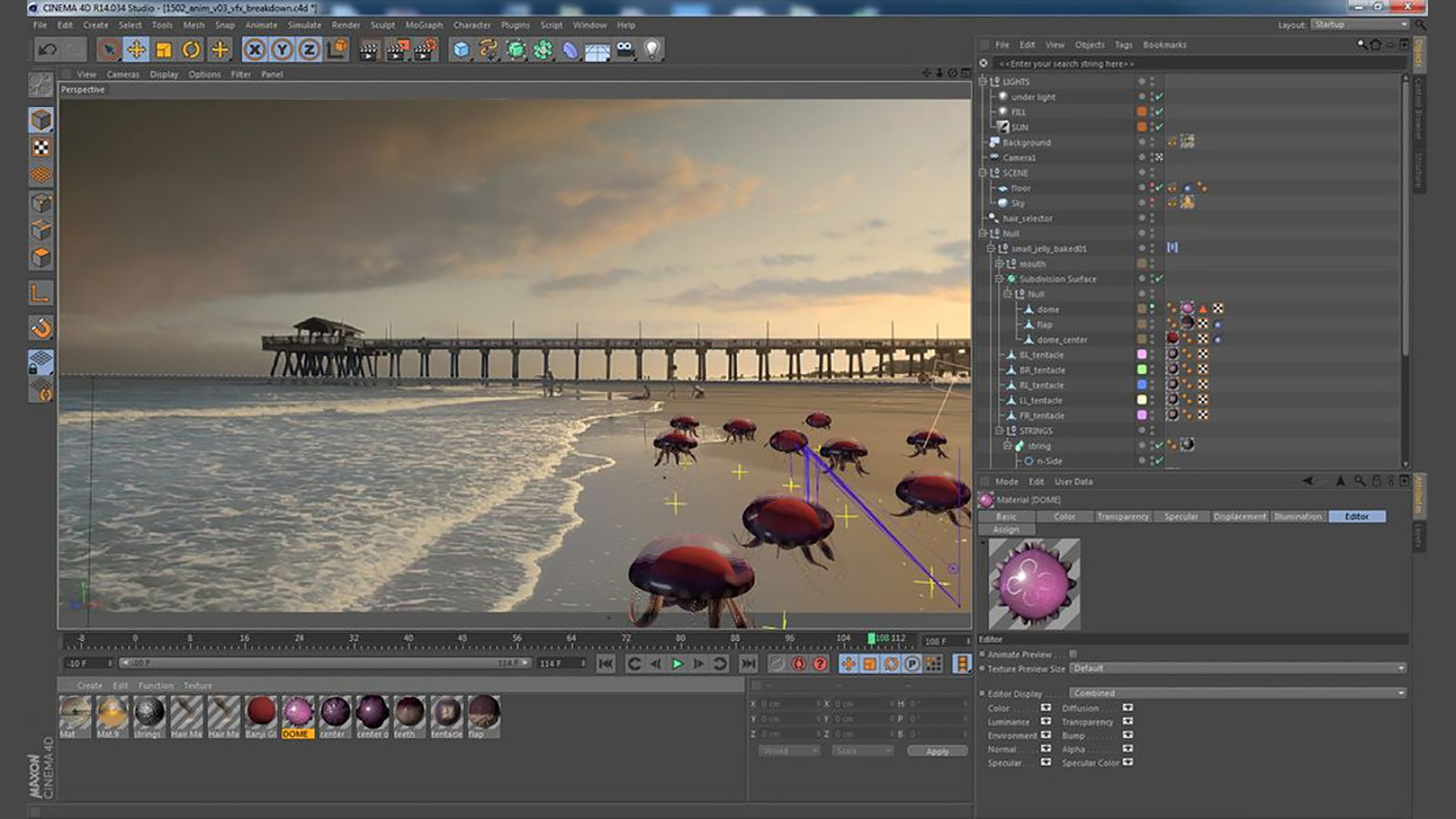Toggle visibility dots for SUN light
Viewport: 1456px width, 819px height.
[x=1152, y=127]
